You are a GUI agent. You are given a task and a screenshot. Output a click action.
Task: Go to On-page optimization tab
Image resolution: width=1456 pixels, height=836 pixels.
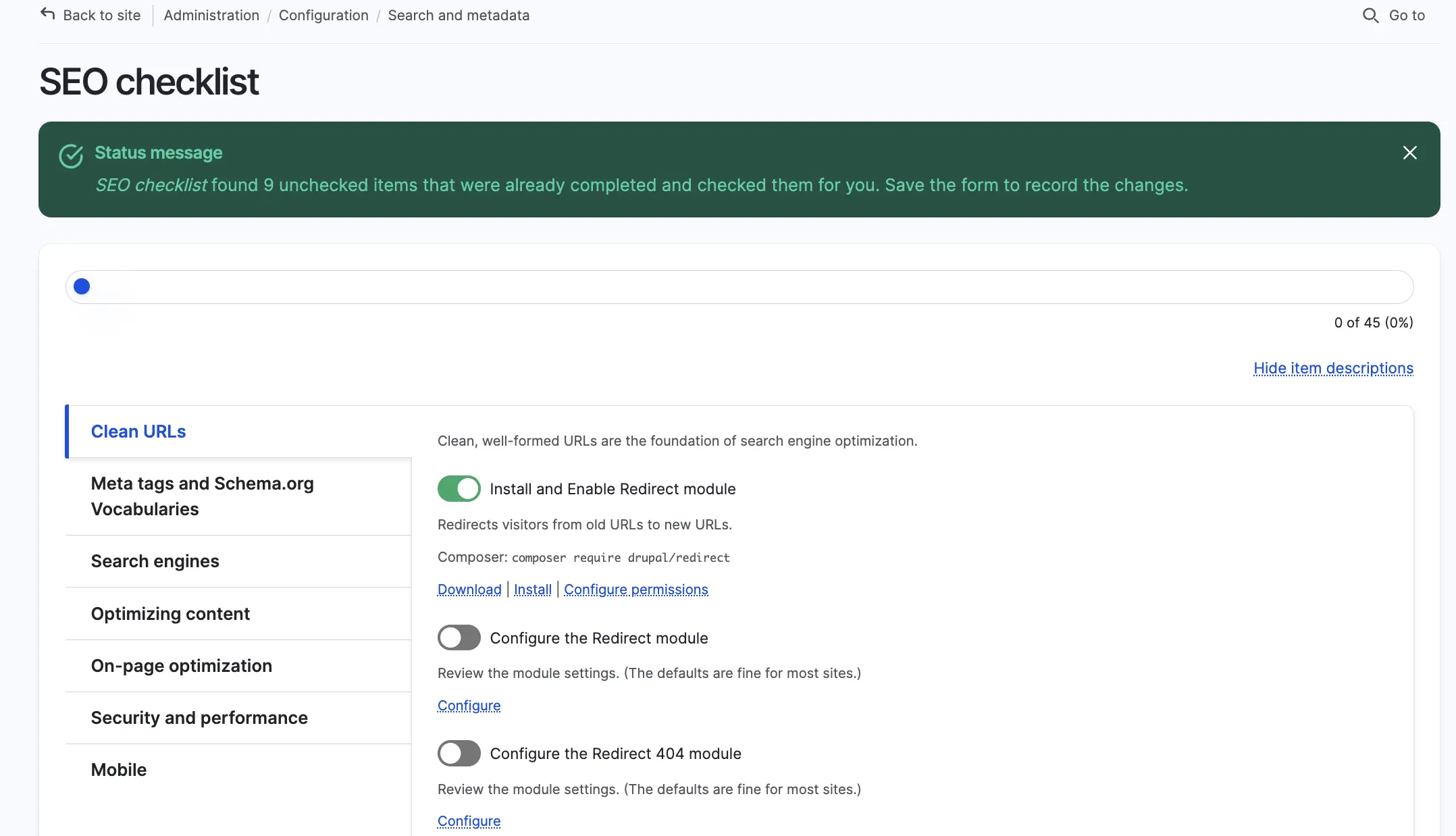pyautogui.click(x=181, y=666)
